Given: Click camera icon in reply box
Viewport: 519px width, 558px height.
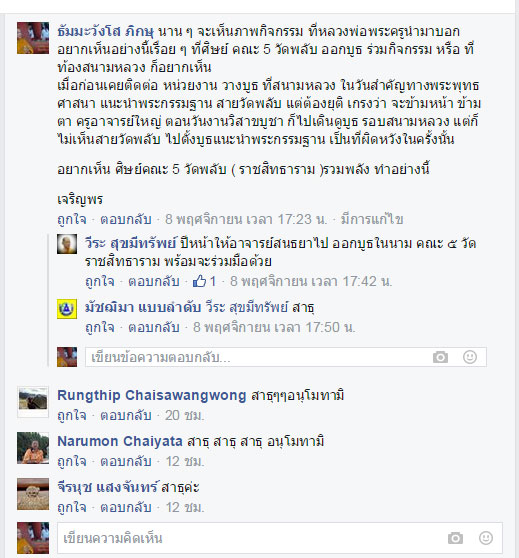Looking at the screenshot, I should point(440,357).
